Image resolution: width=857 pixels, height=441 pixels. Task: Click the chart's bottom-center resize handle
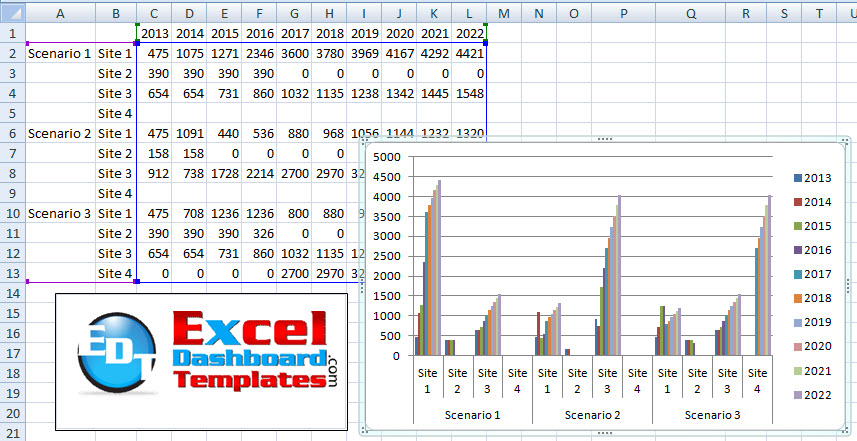[604, 433]
